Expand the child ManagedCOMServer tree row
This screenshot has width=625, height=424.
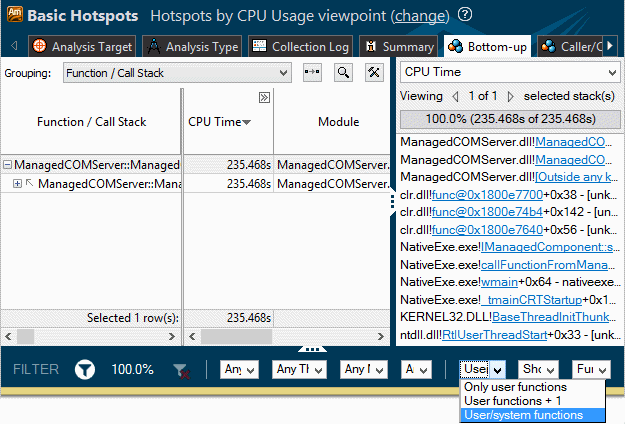18,184
